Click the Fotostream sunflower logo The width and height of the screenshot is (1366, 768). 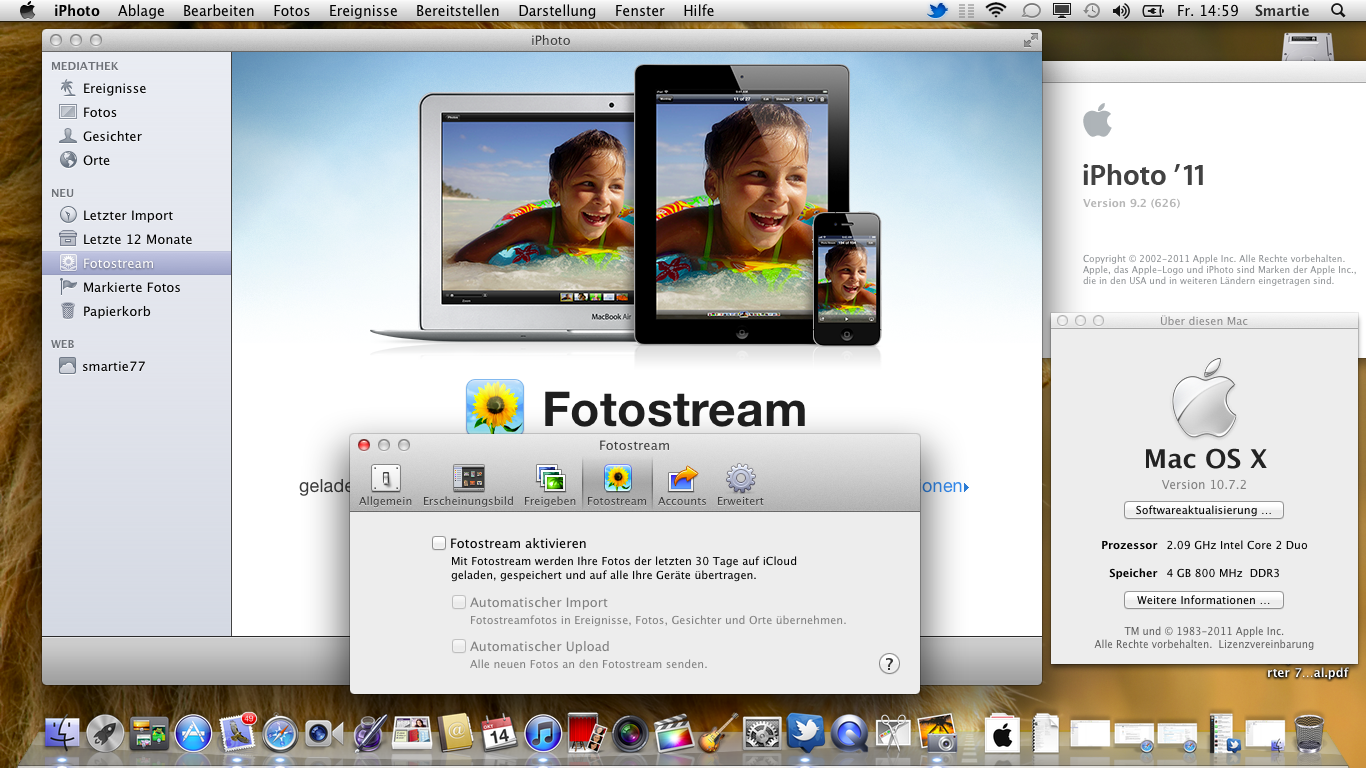(495, 407)
